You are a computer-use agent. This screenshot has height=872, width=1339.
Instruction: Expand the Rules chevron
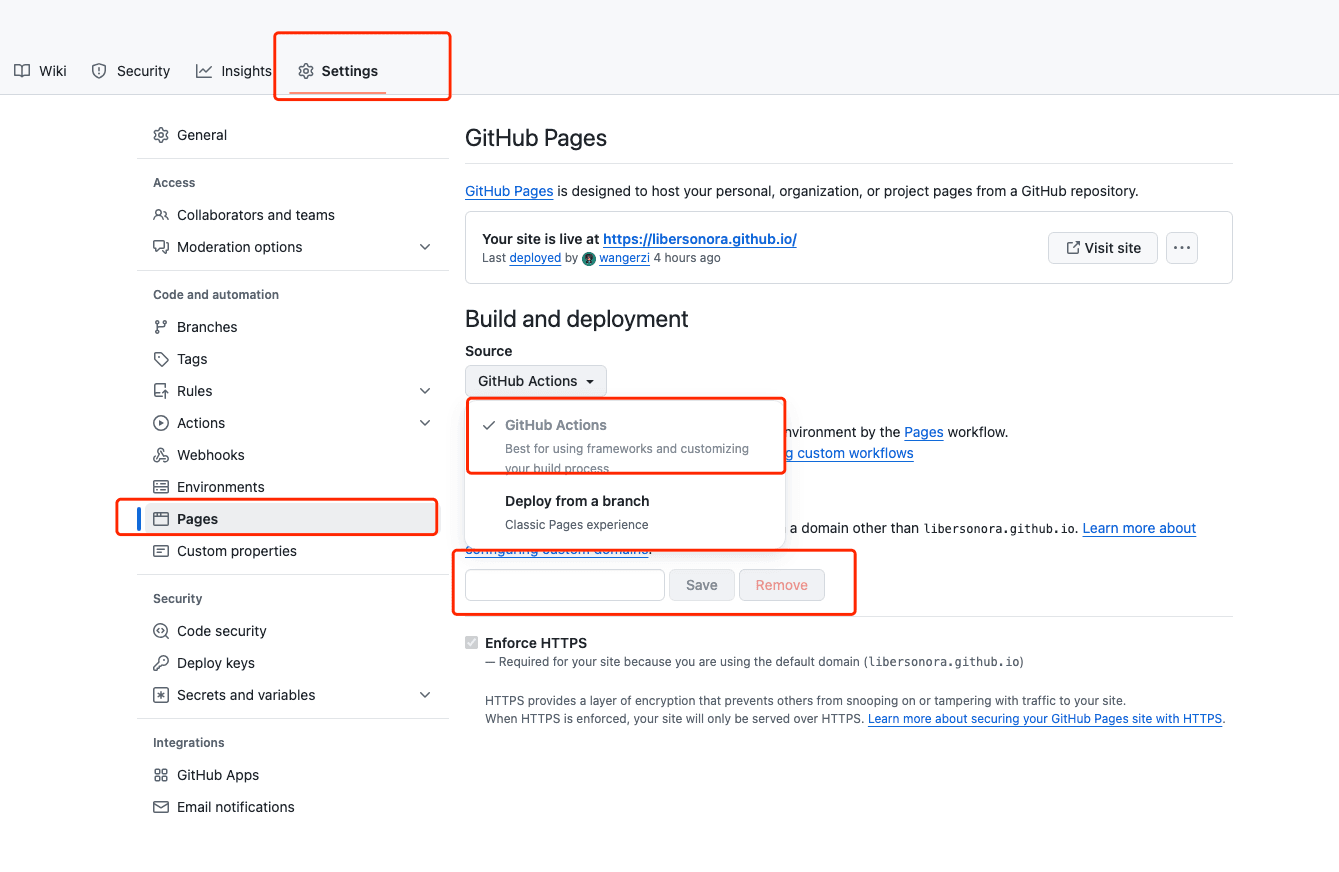(425, 391)
